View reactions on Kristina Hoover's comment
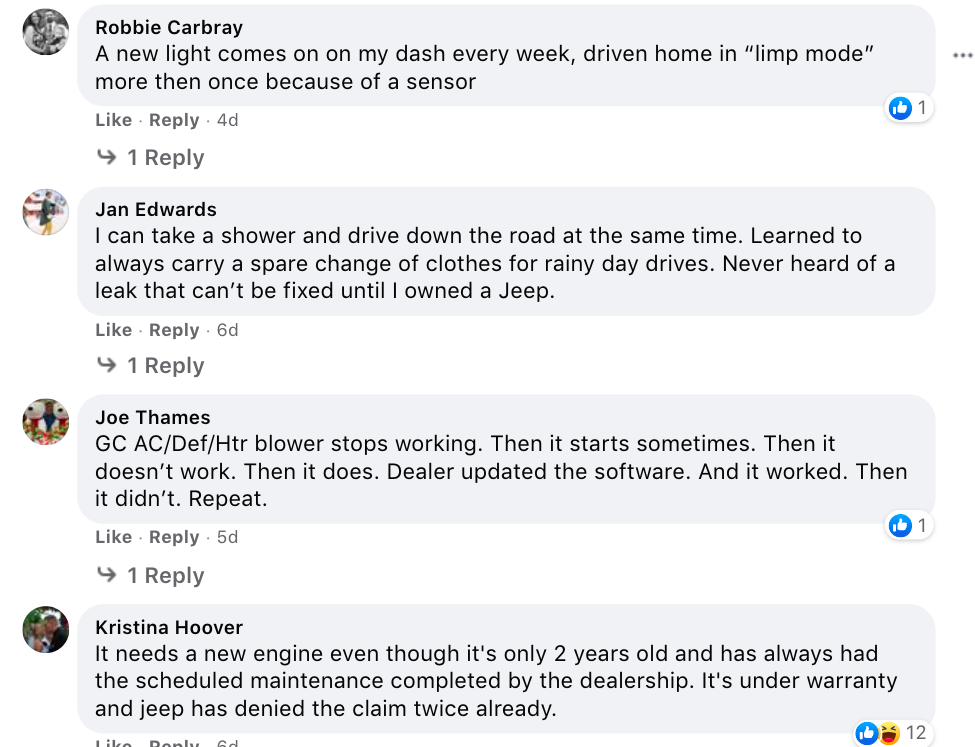 coord(888,734)
